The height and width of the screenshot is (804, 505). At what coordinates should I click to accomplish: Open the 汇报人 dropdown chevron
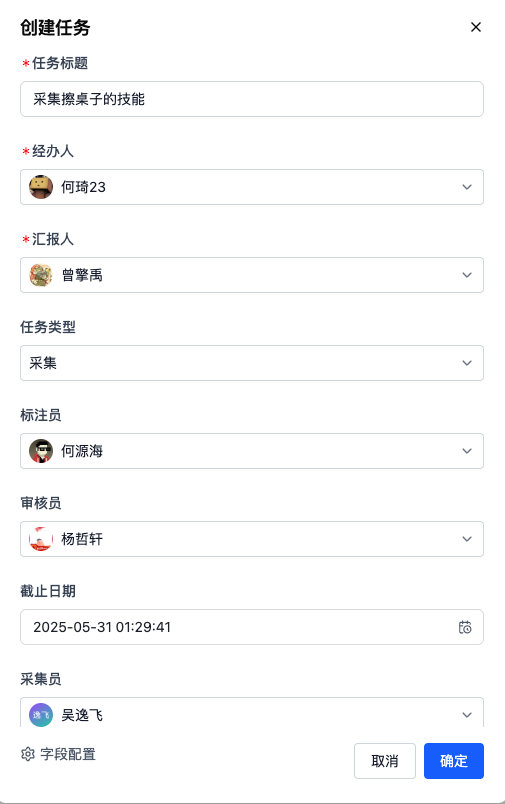(467, 275)
